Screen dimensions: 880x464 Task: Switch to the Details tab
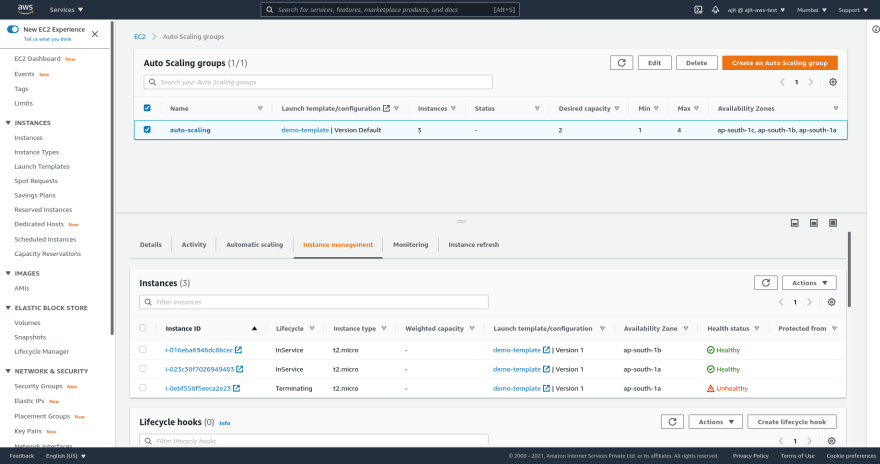(x=150, y=245)
